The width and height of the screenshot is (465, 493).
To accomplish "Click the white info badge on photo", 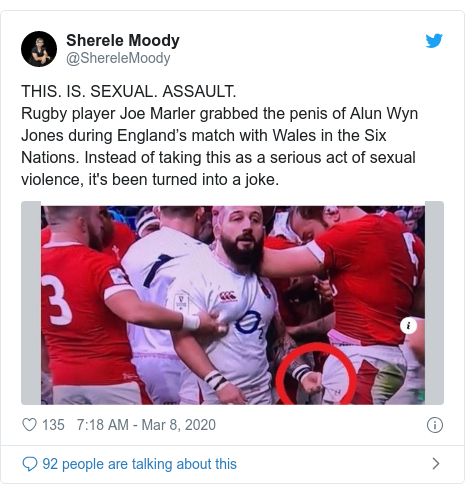I will click(408, 326).
